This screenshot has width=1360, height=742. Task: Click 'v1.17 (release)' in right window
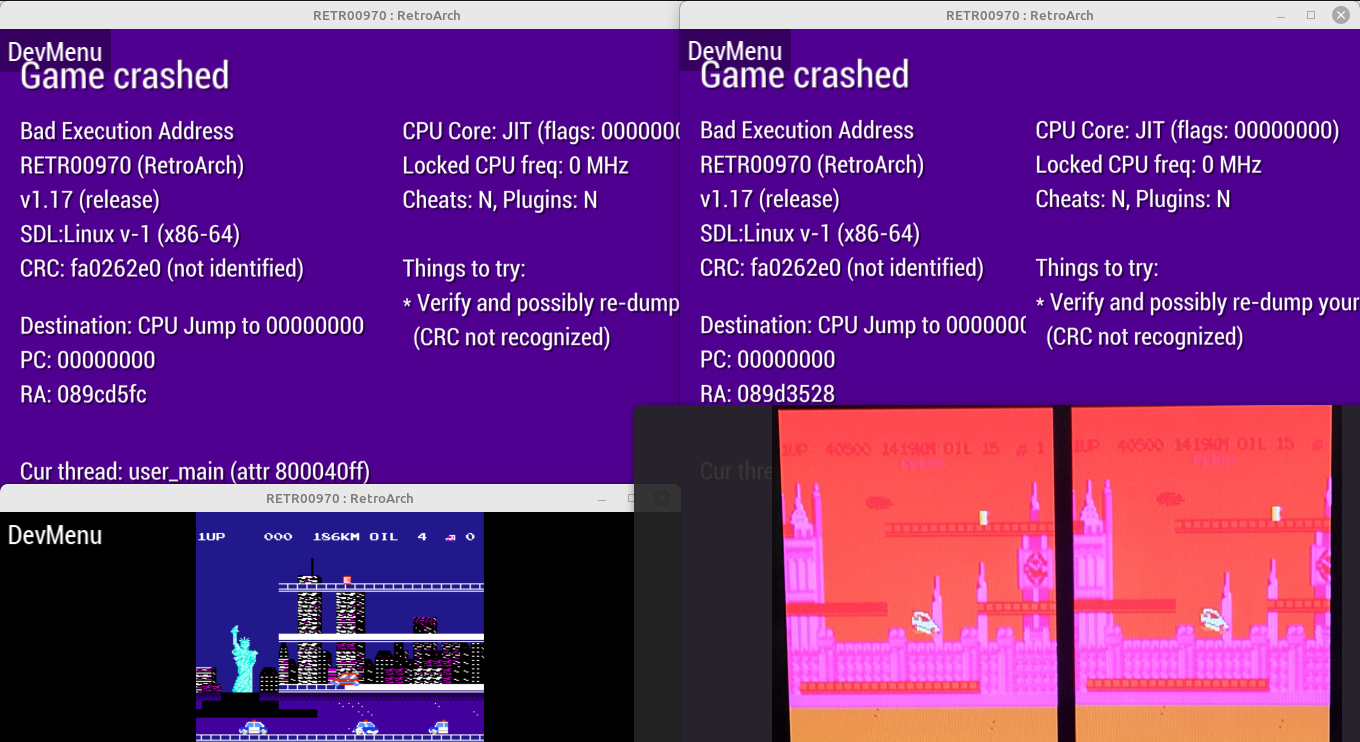(x=770, y=199)
